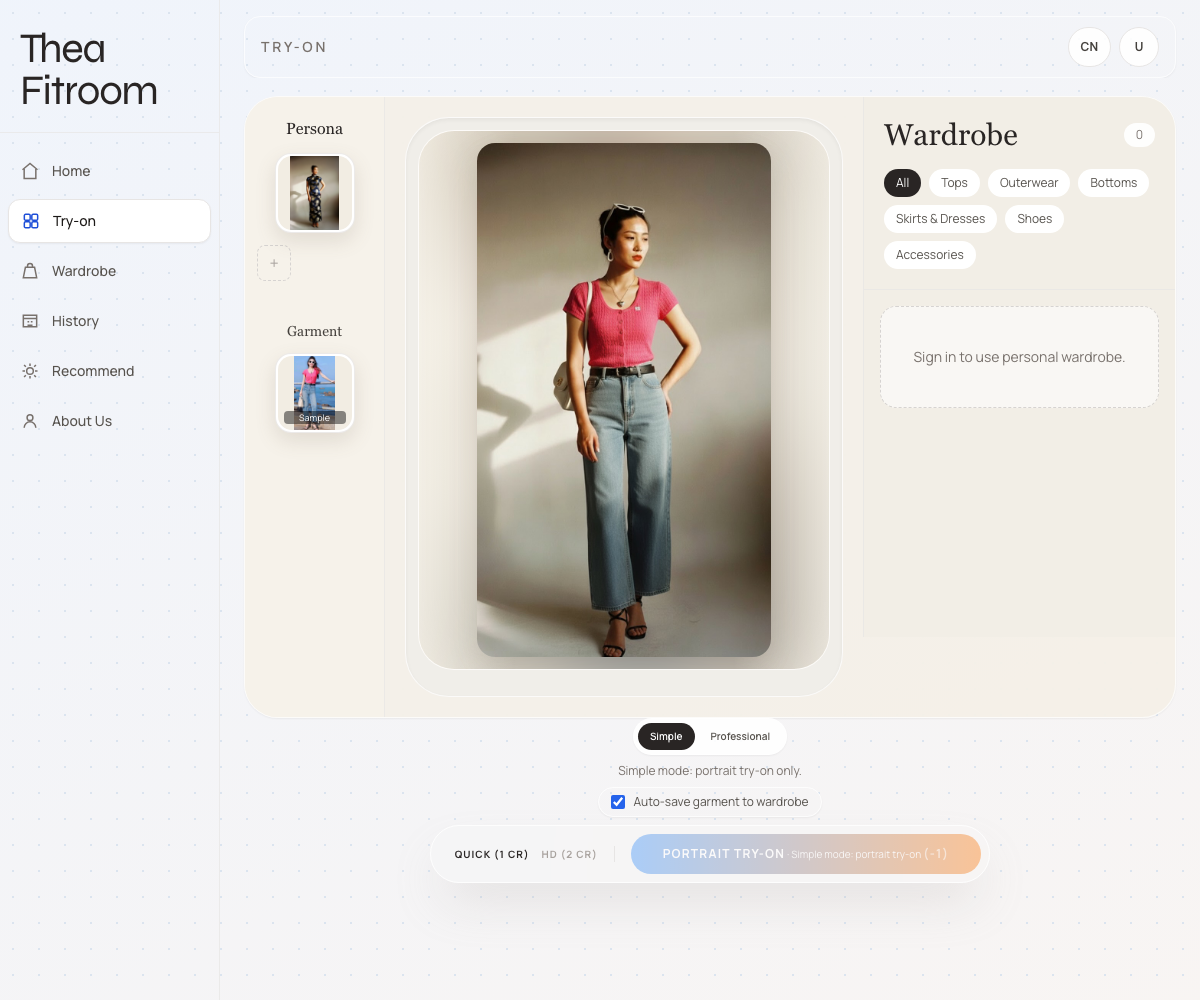Switch language with CN button
The height and width of the screenshot is (1000, 1200).
pos(1089,47)
